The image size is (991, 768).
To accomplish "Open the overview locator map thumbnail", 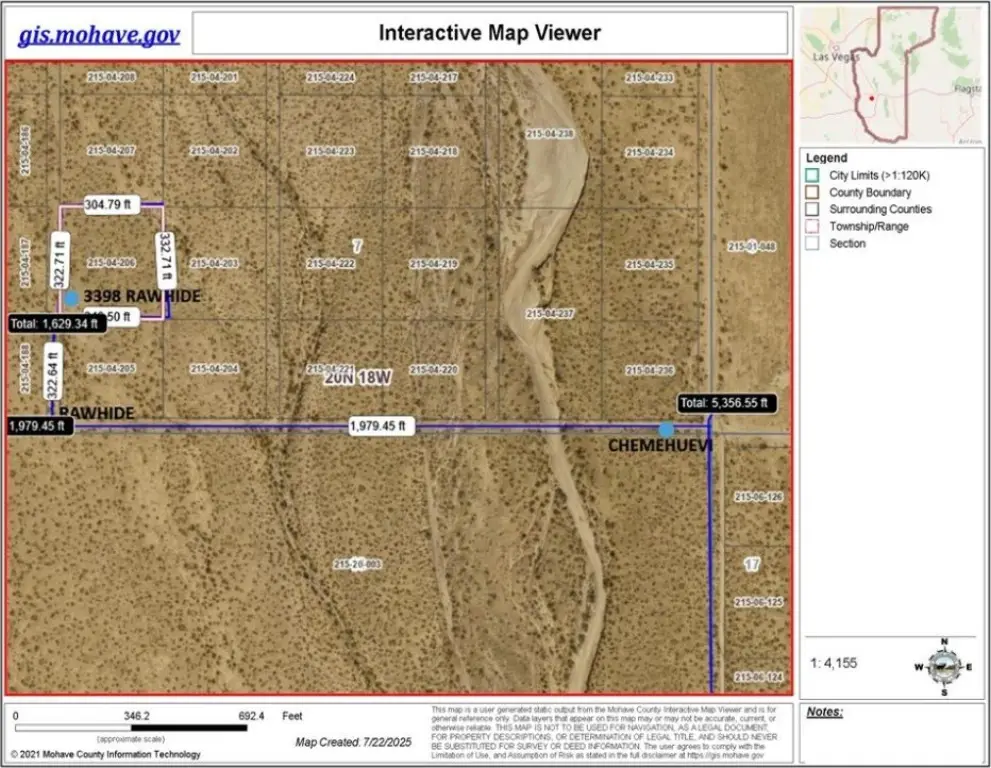I will point(892,76).
